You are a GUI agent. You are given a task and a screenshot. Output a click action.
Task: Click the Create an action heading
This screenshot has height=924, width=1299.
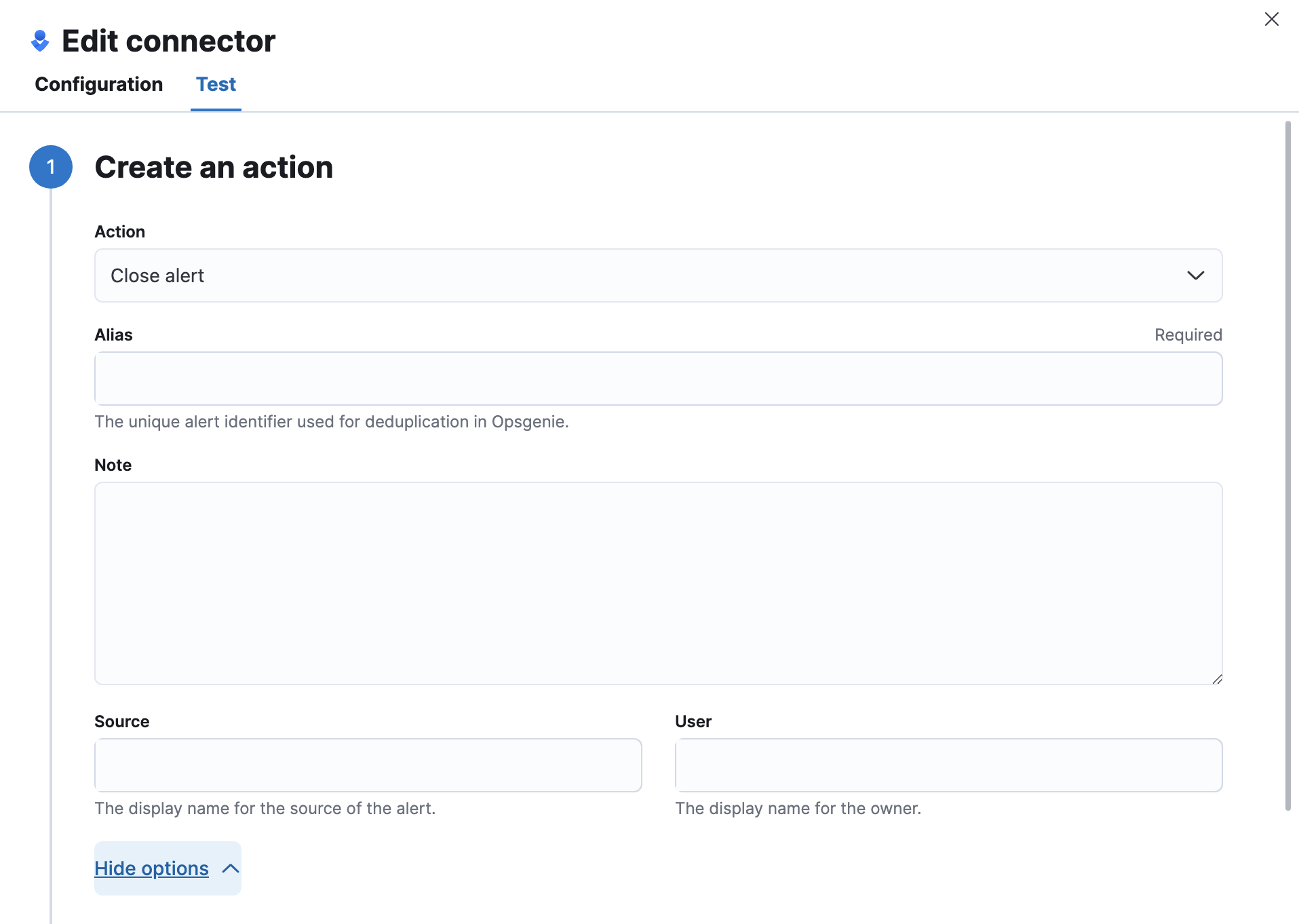[x=214, y=167]
